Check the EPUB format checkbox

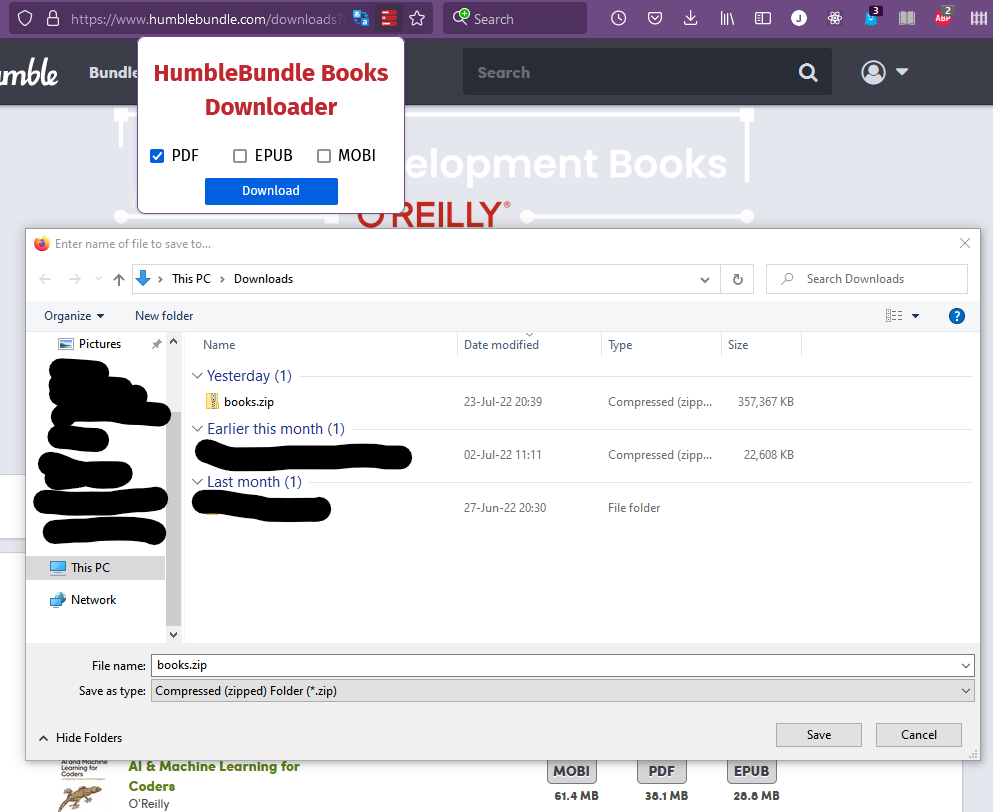click(x=240, y=156)
